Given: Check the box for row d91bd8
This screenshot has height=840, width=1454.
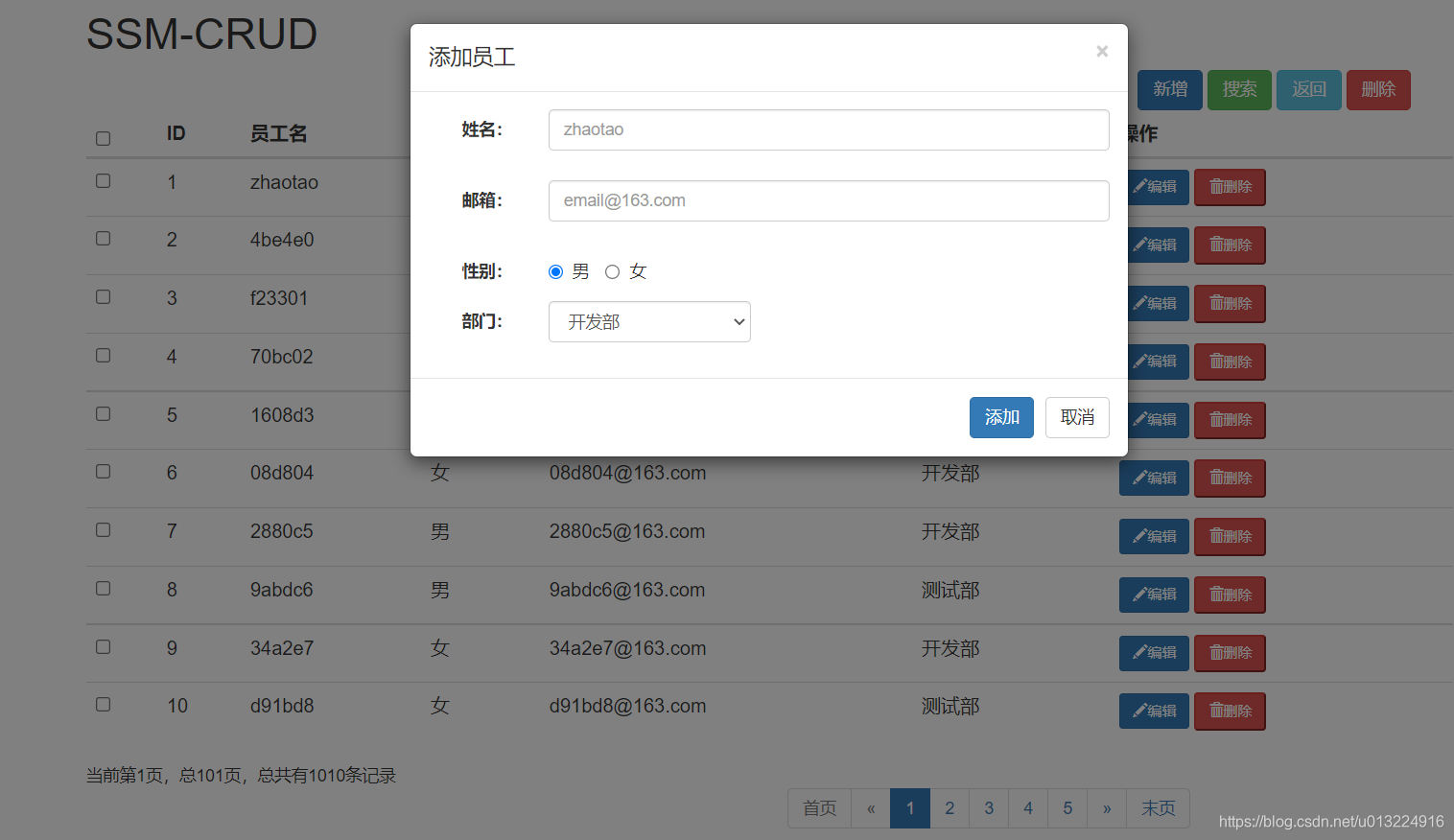Looking at the screenshot, I should click(x=104, y=704).
